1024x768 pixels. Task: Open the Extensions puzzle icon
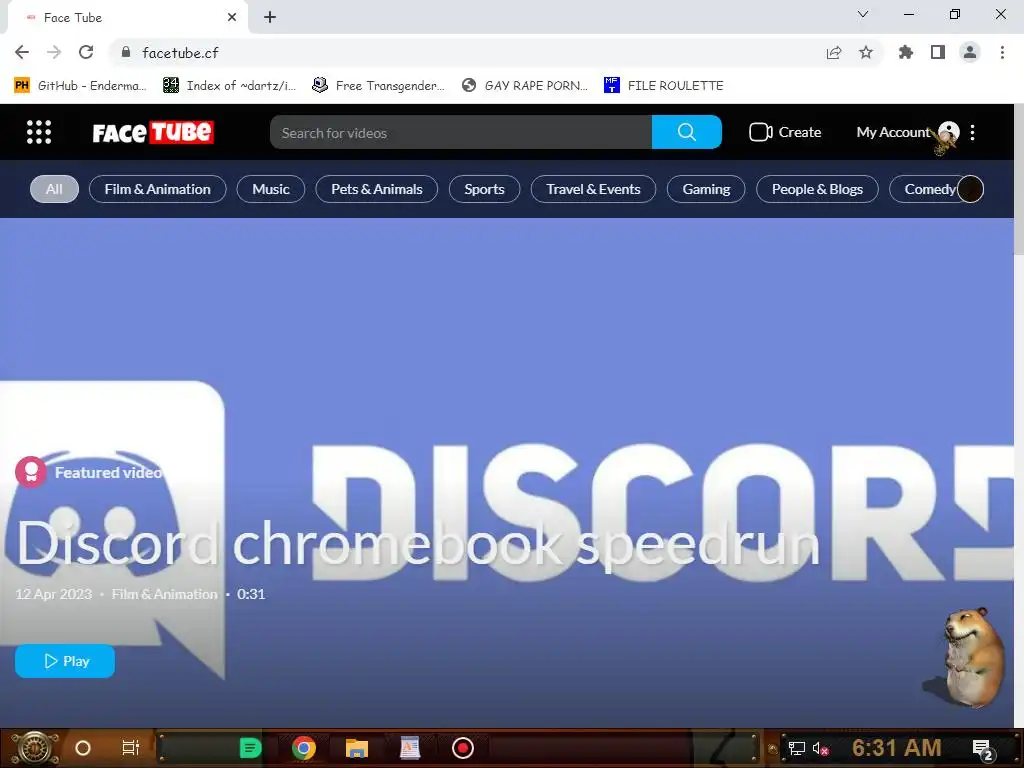tap(906, 52)
